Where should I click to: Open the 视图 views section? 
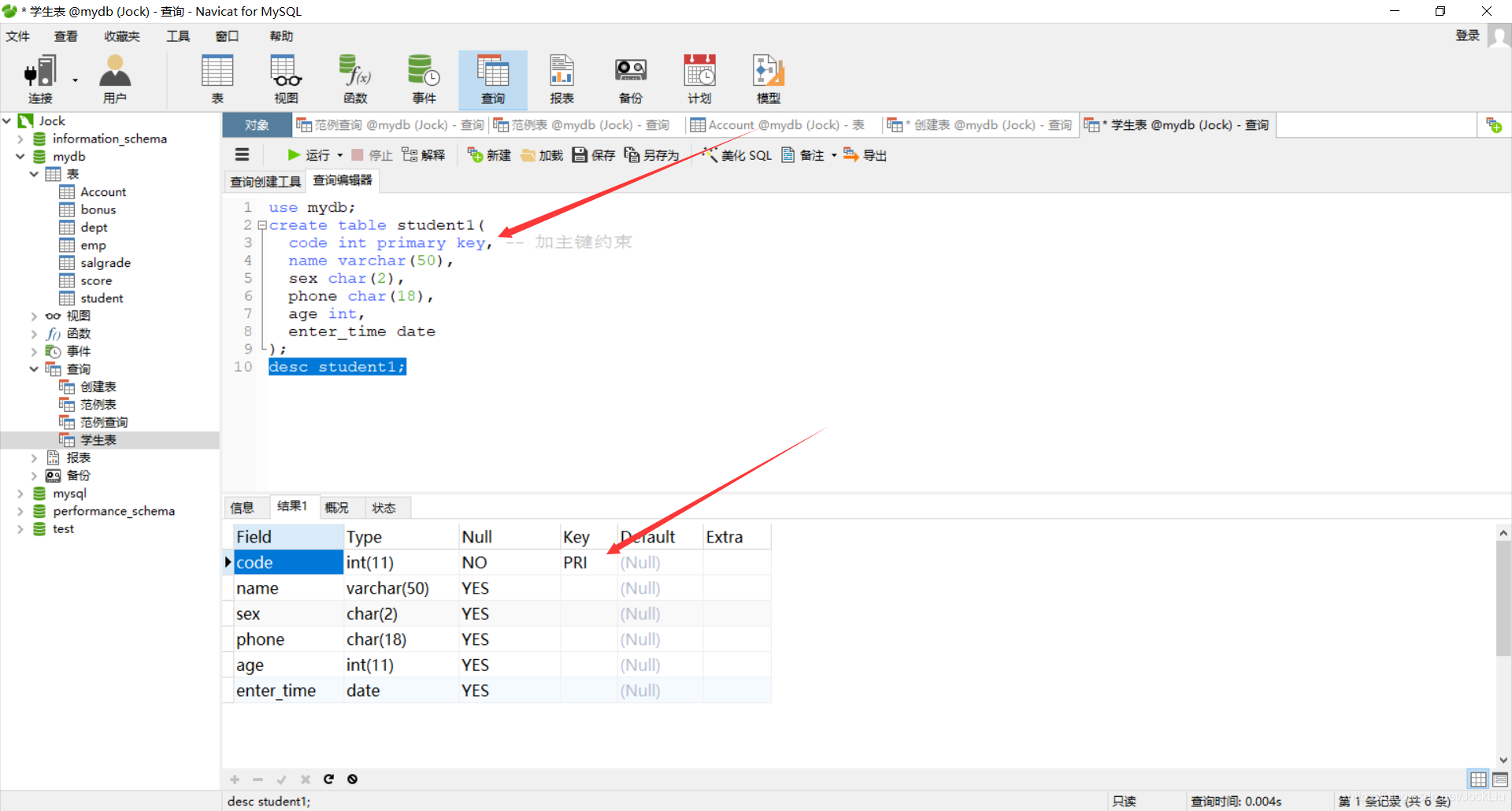pos(286,79)
